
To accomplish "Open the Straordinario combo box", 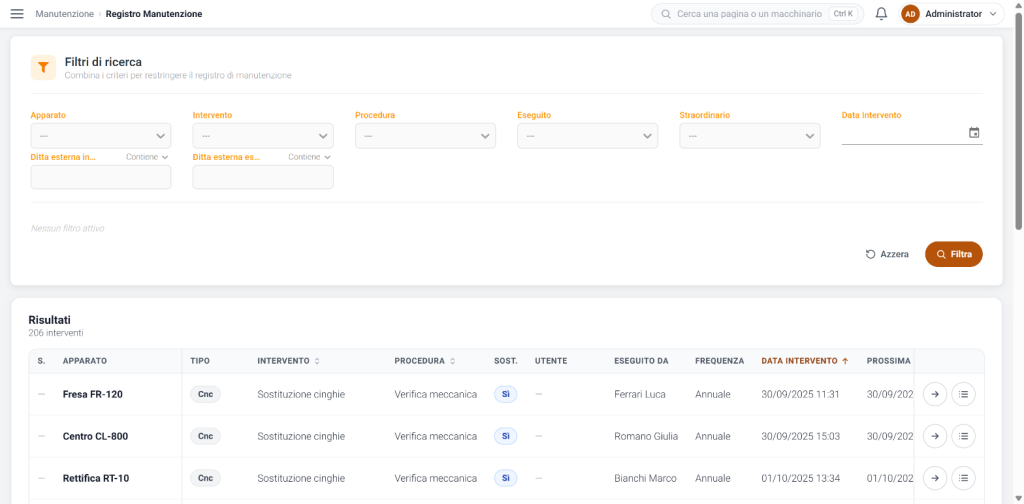I will [x=749, y=136].
